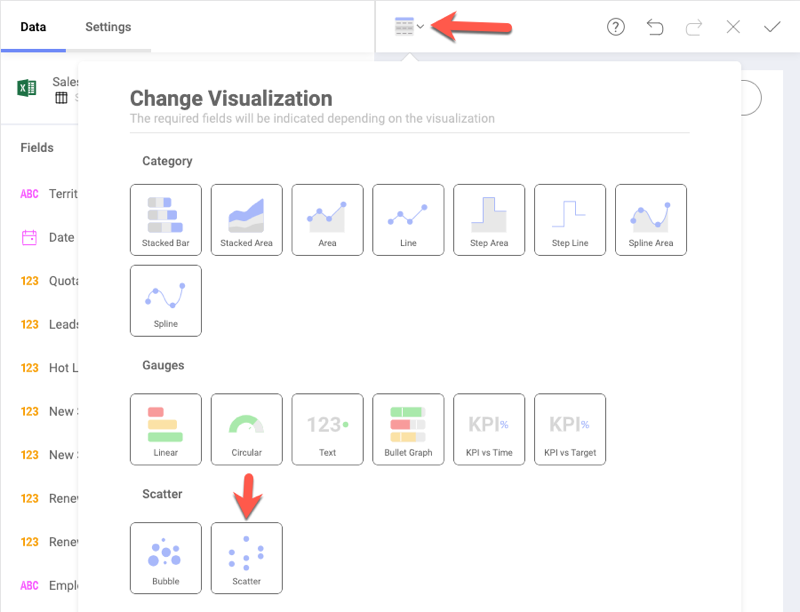Select the Linear gauge visualization
The width and height of the screenshot is (800, 612).
pos(165,429)
